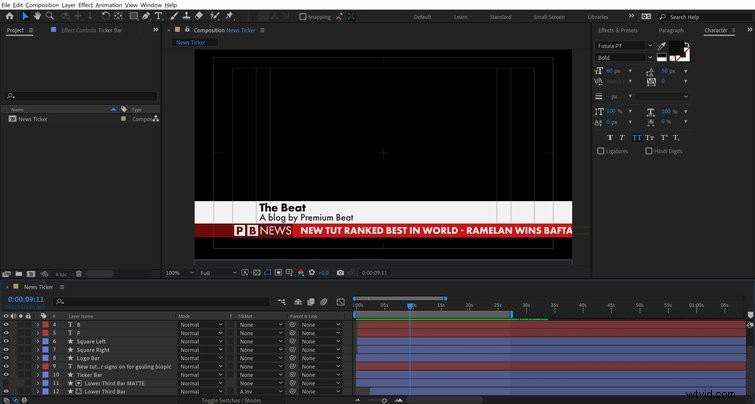Screen dimensions: 755x404
Task: Enable the Ligatures checkbox
Action: 600,151
